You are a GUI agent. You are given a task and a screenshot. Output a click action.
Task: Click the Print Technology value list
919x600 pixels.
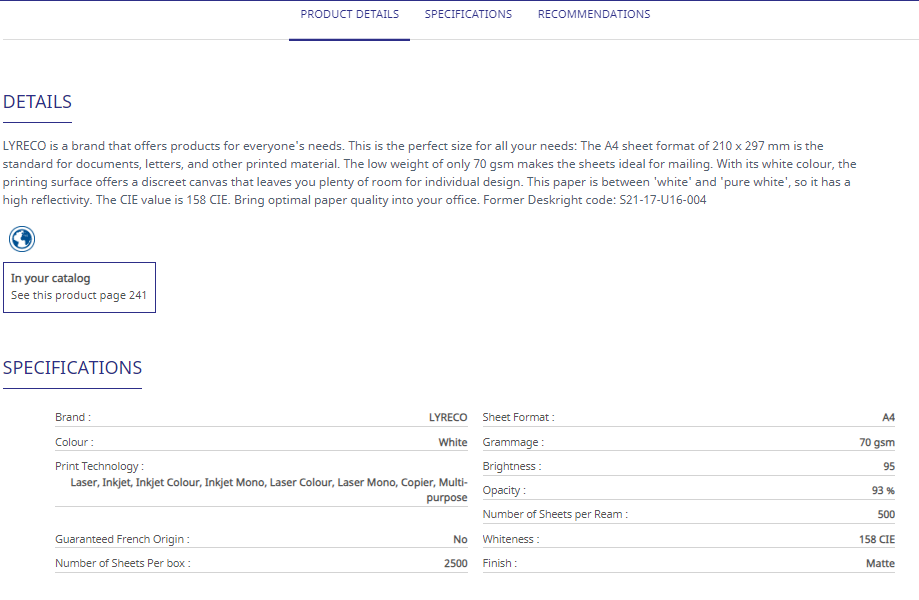(x=268, y=490)
